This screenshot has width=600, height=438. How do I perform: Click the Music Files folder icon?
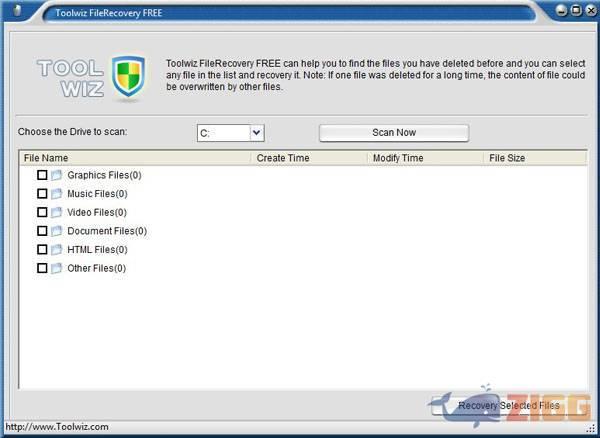click(x=56, y=194)
